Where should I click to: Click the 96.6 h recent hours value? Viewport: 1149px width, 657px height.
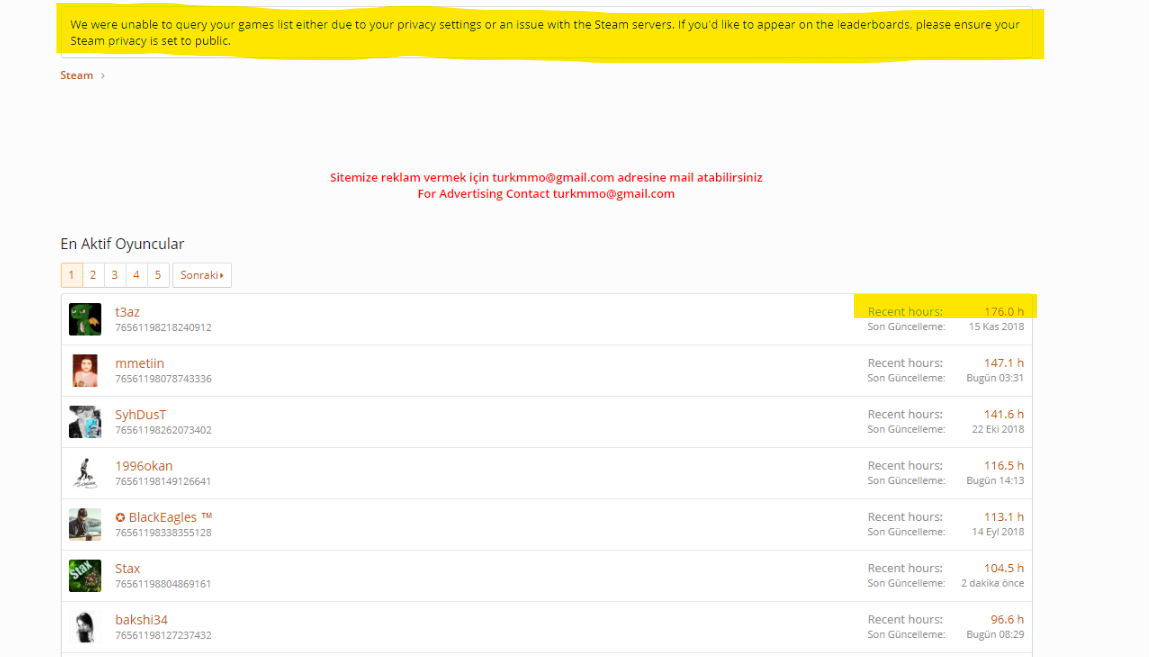[1007, 620]
